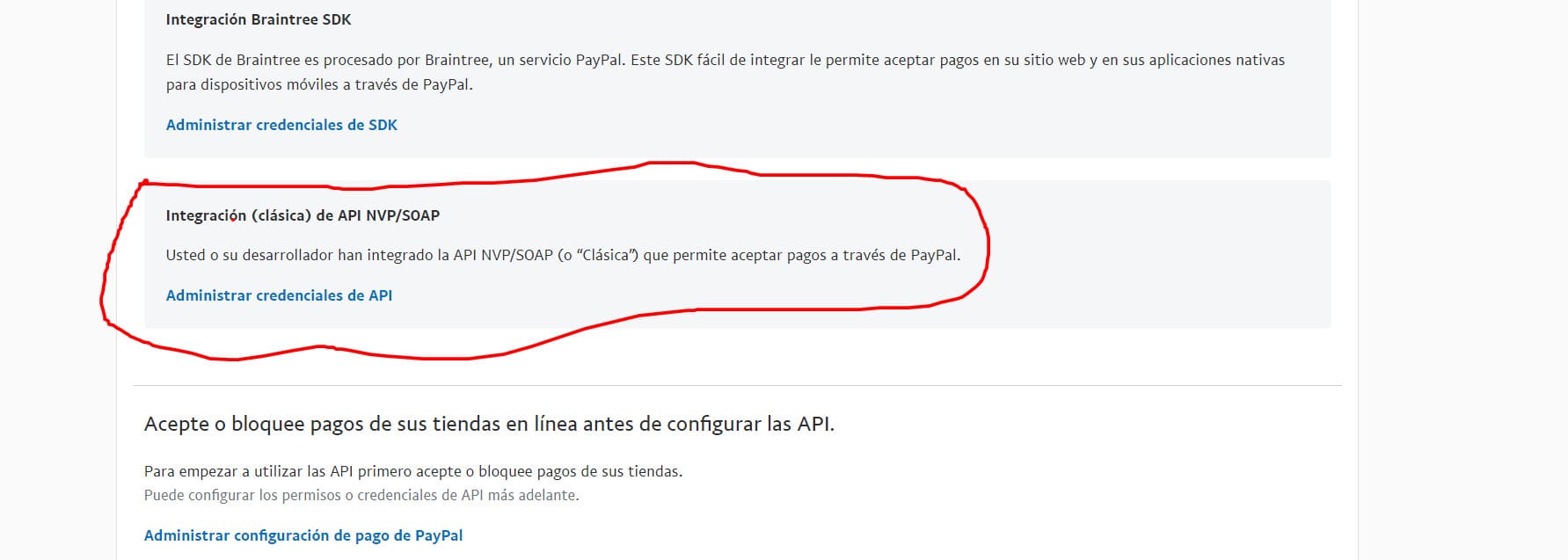
Task: Click the 'Acepte o bloquee pagos' heading
Action: click(x=489, y=424)
